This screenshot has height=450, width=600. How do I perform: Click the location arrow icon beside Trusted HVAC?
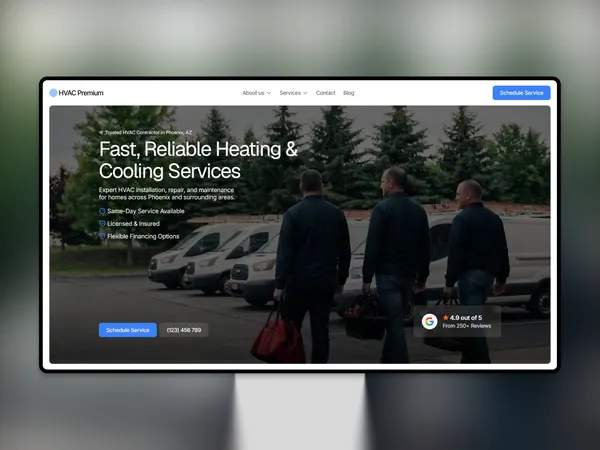(101, 133)
